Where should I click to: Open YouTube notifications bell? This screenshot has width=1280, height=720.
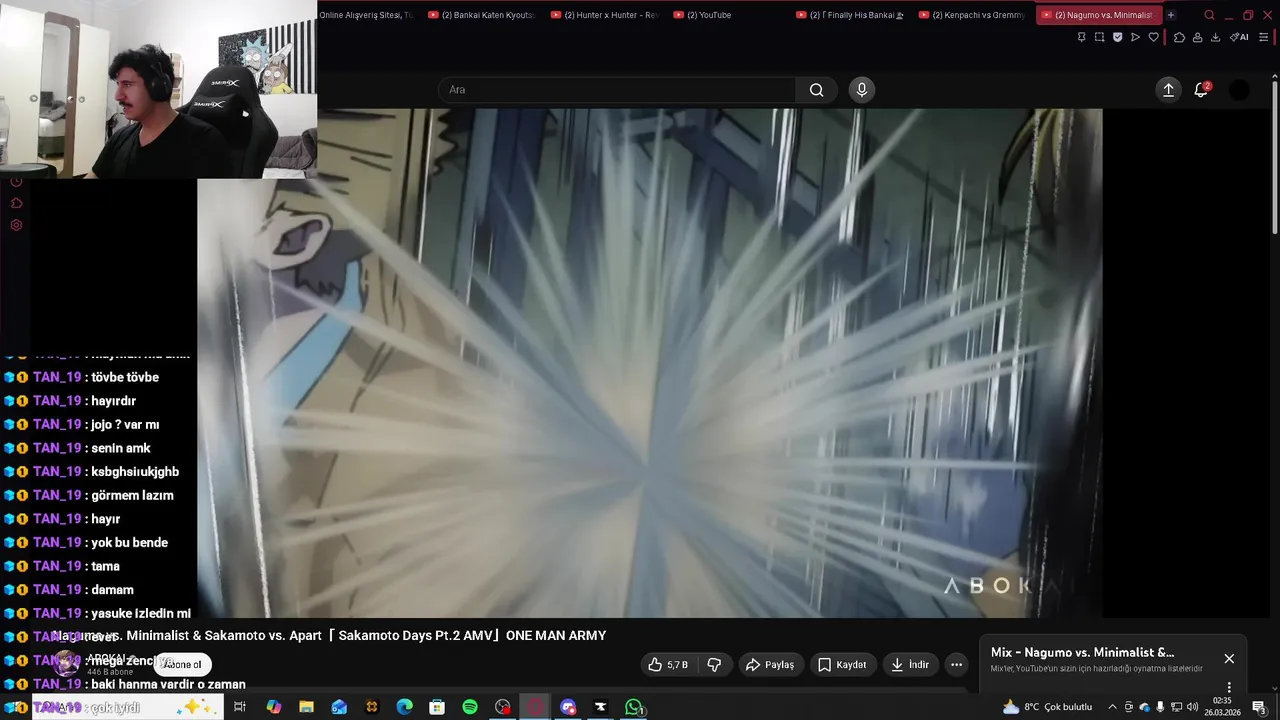click(1202, 90)
